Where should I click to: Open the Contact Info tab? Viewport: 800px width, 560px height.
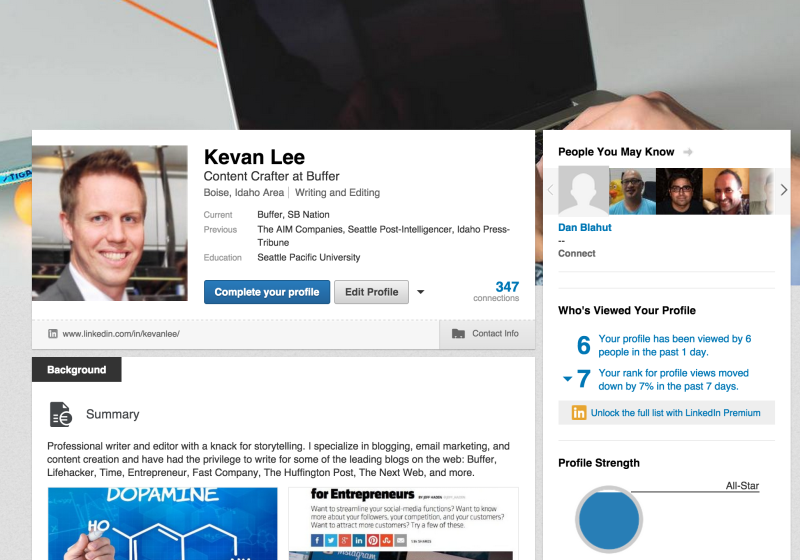(x=487, y=334)
